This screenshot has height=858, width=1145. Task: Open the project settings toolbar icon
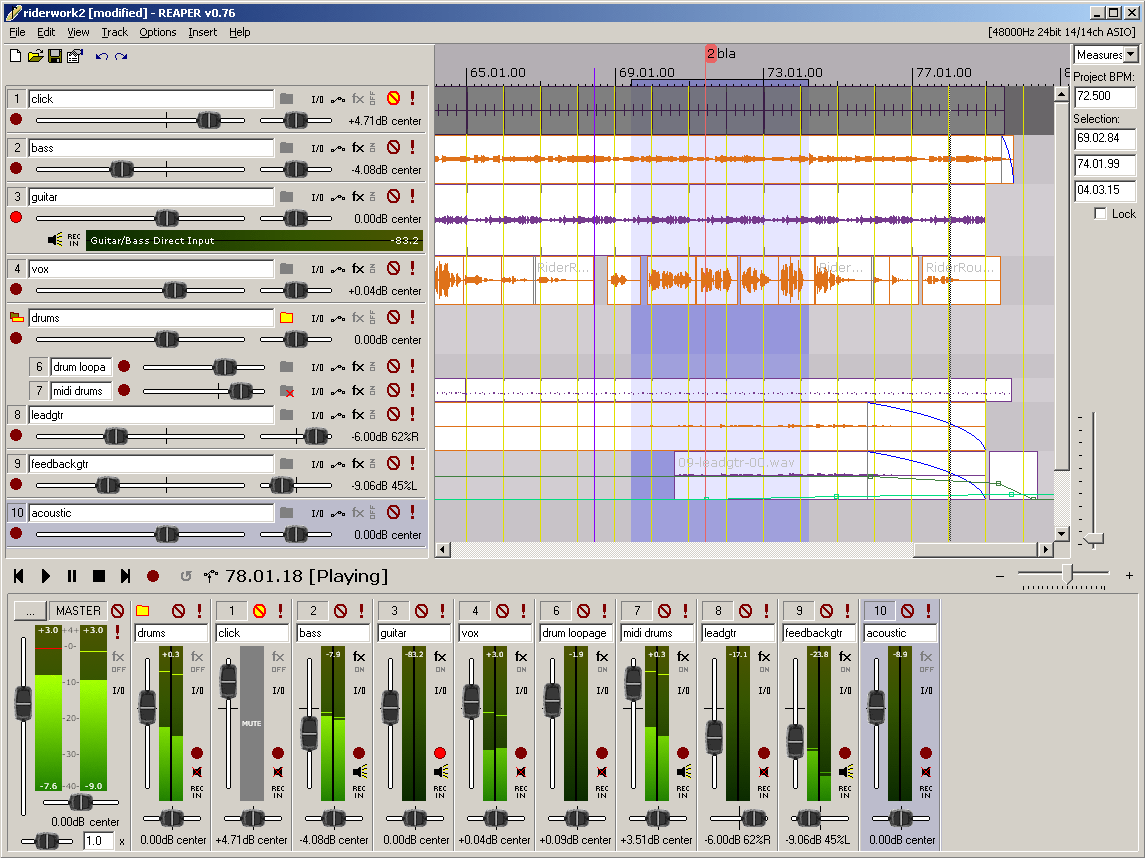[74, 56]
